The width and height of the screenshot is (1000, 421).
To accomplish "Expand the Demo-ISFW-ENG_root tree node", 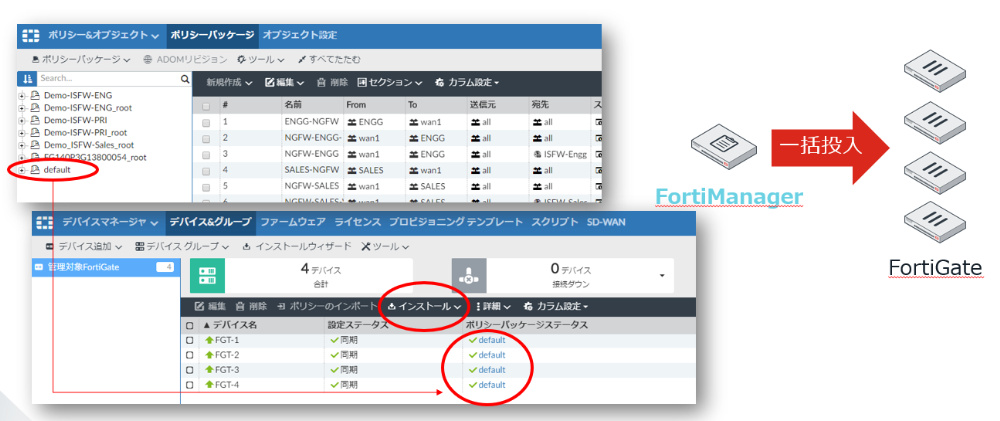I will pyautogui.click(x=22, y=108).
